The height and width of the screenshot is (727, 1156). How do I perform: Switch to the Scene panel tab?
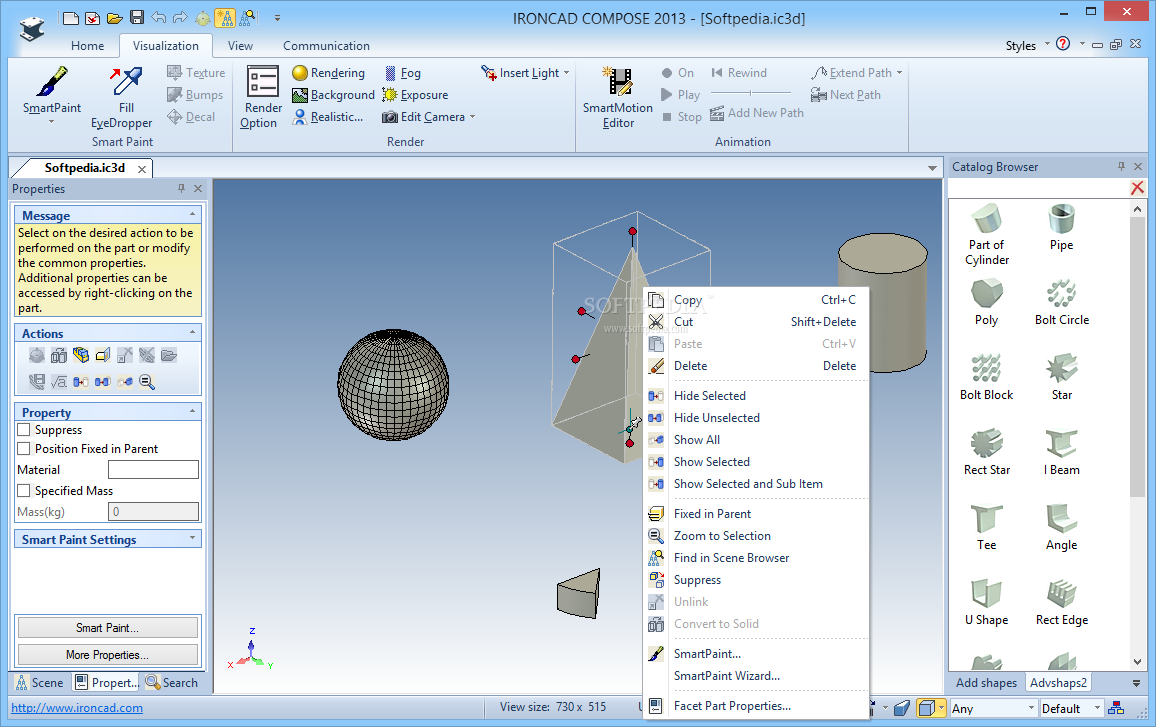(40, 683)
